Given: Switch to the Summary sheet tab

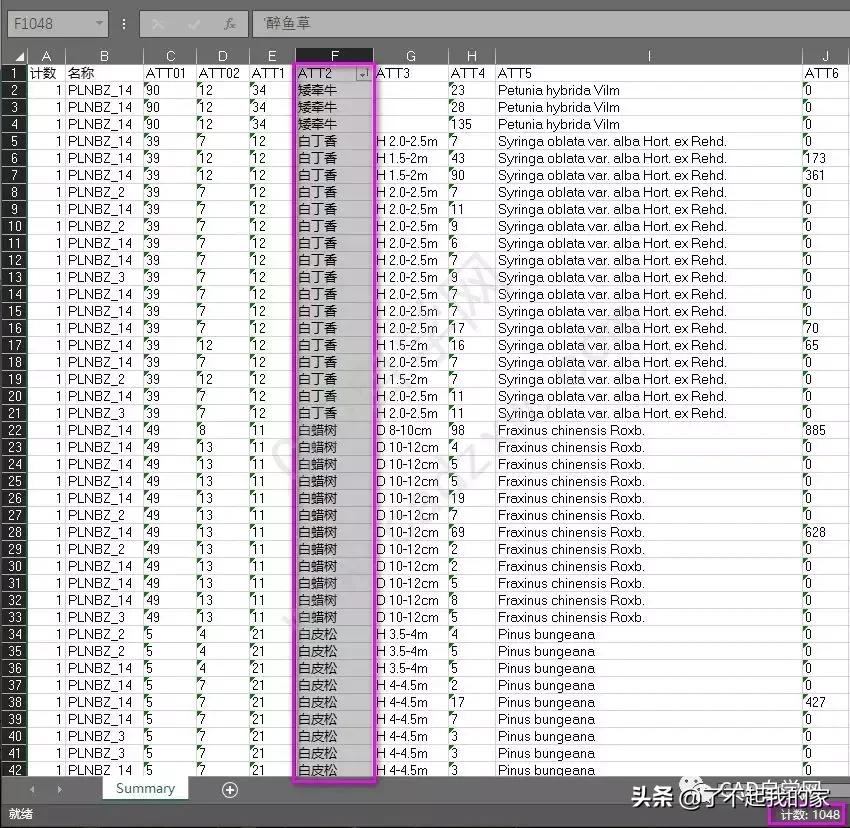Looking at the screenshot, I should (x=145, y=789).
